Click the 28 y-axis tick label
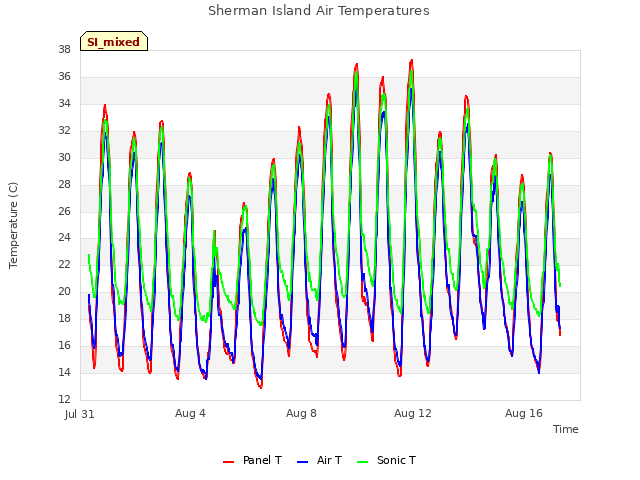 tap(64, 184)
